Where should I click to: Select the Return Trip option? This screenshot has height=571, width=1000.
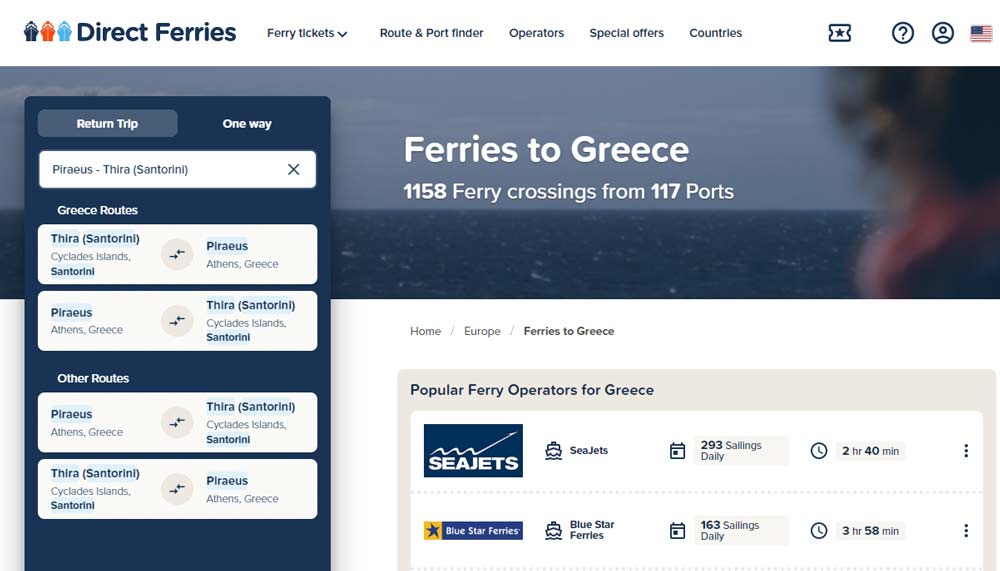(108, 124)
